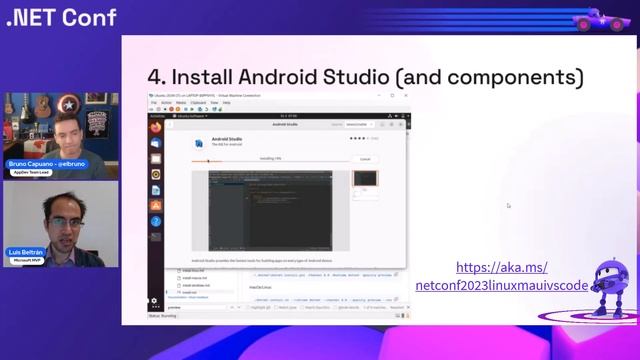Open the Action menu in Virtual Machine Connection

[x=166, y=103]
